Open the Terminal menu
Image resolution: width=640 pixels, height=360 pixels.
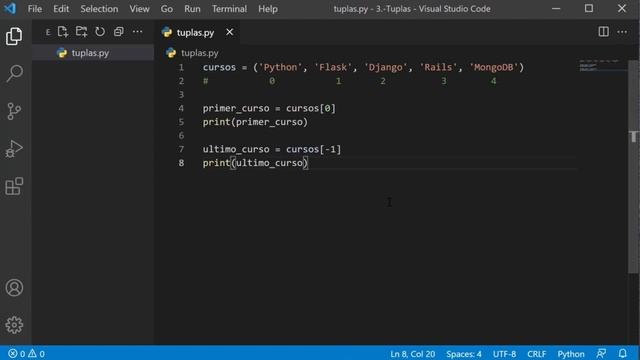229,9
